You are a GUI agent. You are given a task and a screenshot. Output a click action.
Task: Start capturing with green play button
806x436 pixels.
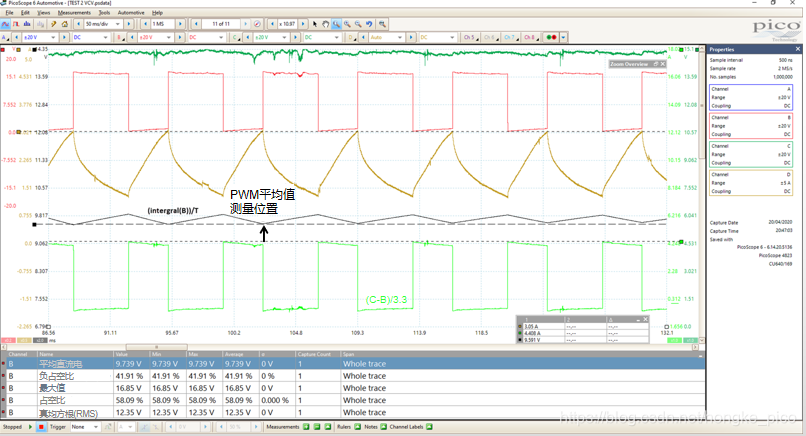click(30, 427)
